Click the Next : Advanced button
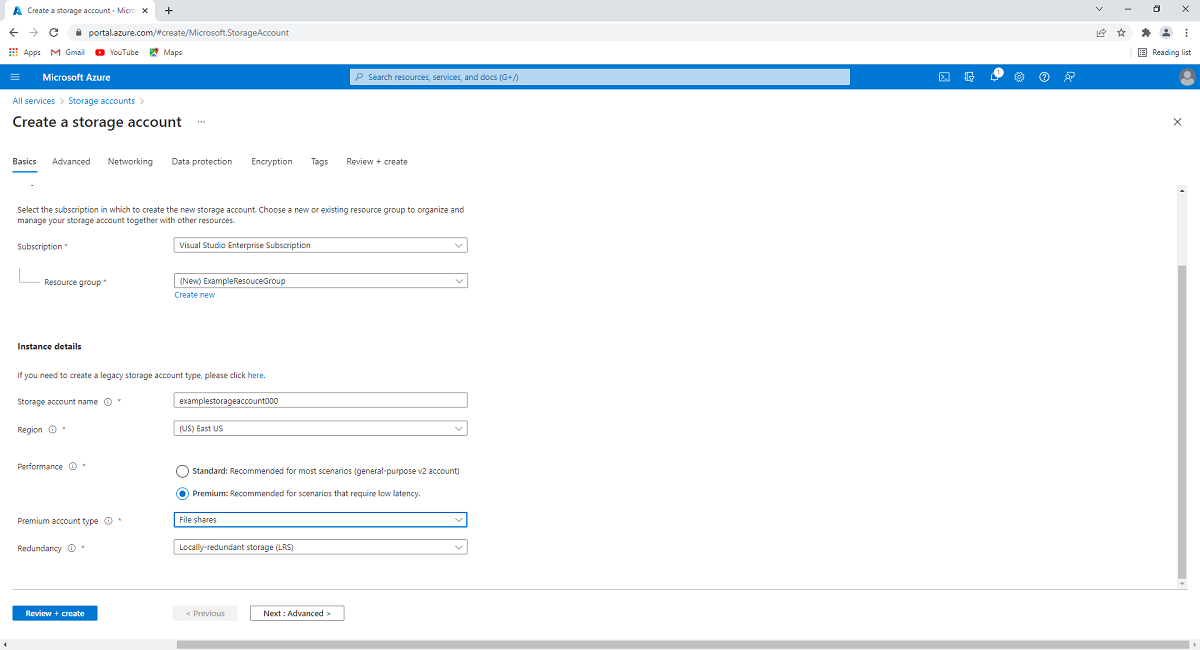This screenshot has width=1200, height=650. coord(297,613)
